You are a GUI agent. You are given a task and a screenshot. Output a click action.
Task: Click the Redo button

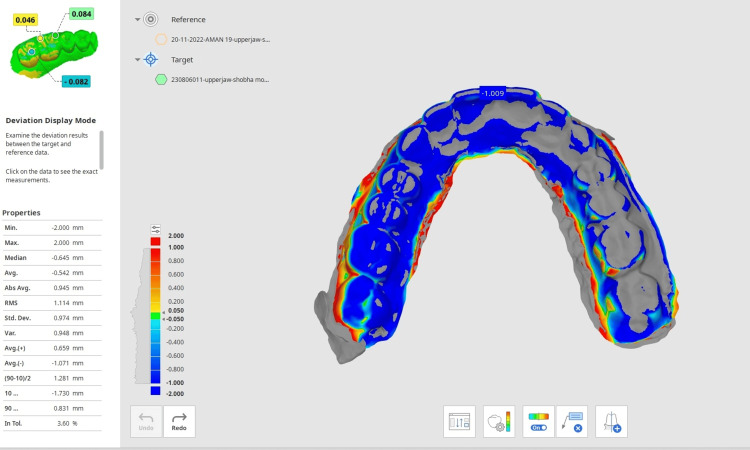point(179,421)
